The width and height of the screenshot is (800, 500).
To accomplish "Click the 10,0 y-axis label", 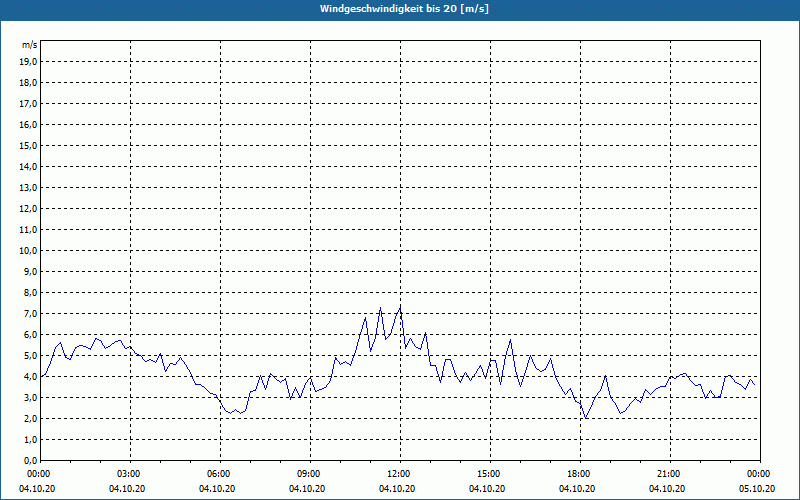I will click(x=28, y=250).
